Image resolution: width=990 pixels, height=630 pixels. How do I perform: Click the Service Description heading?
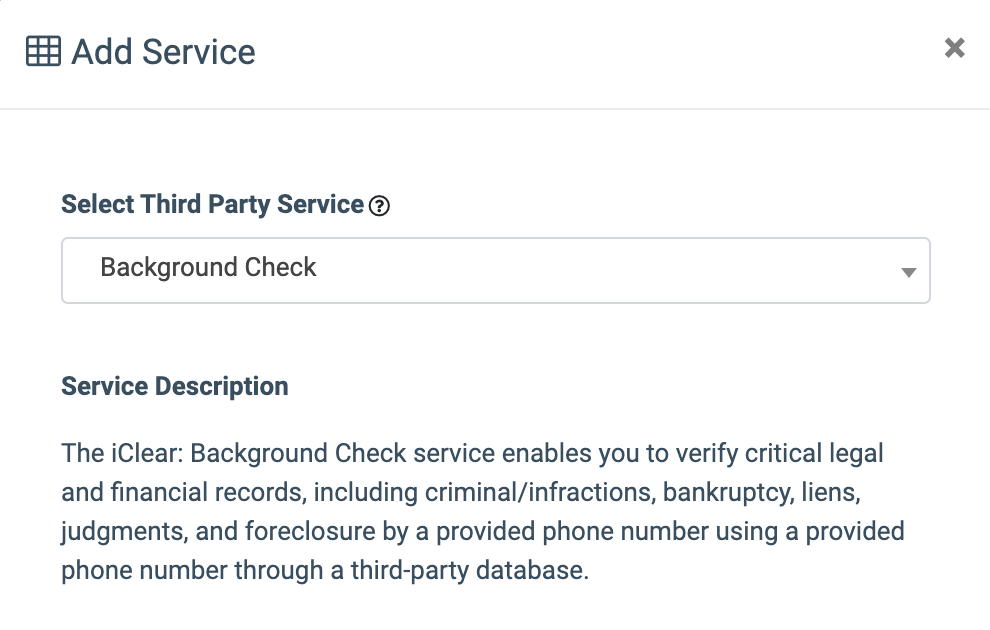pyautogui.click(x=175, y=387)
